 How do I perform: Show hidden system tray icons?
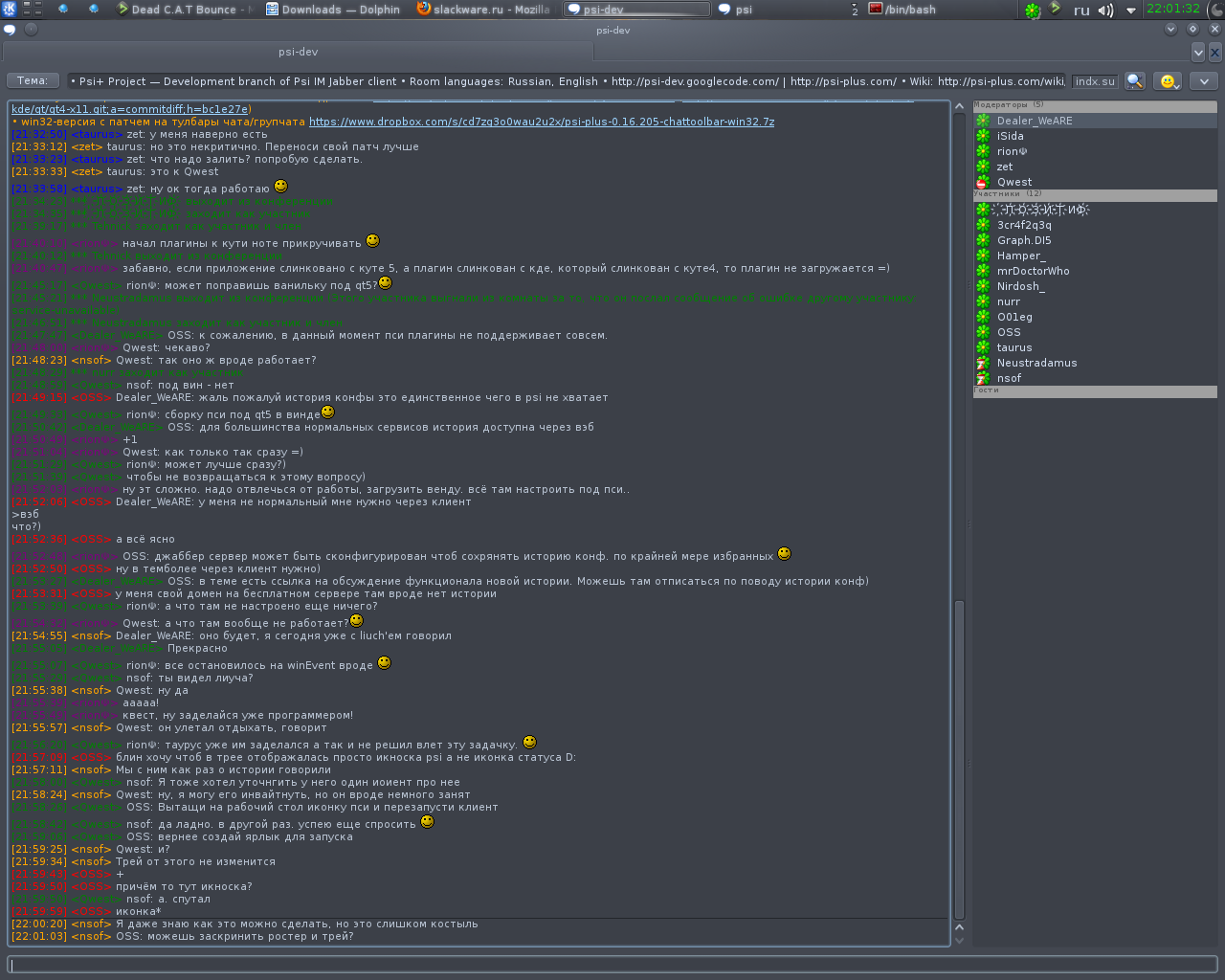[1131, 10]
